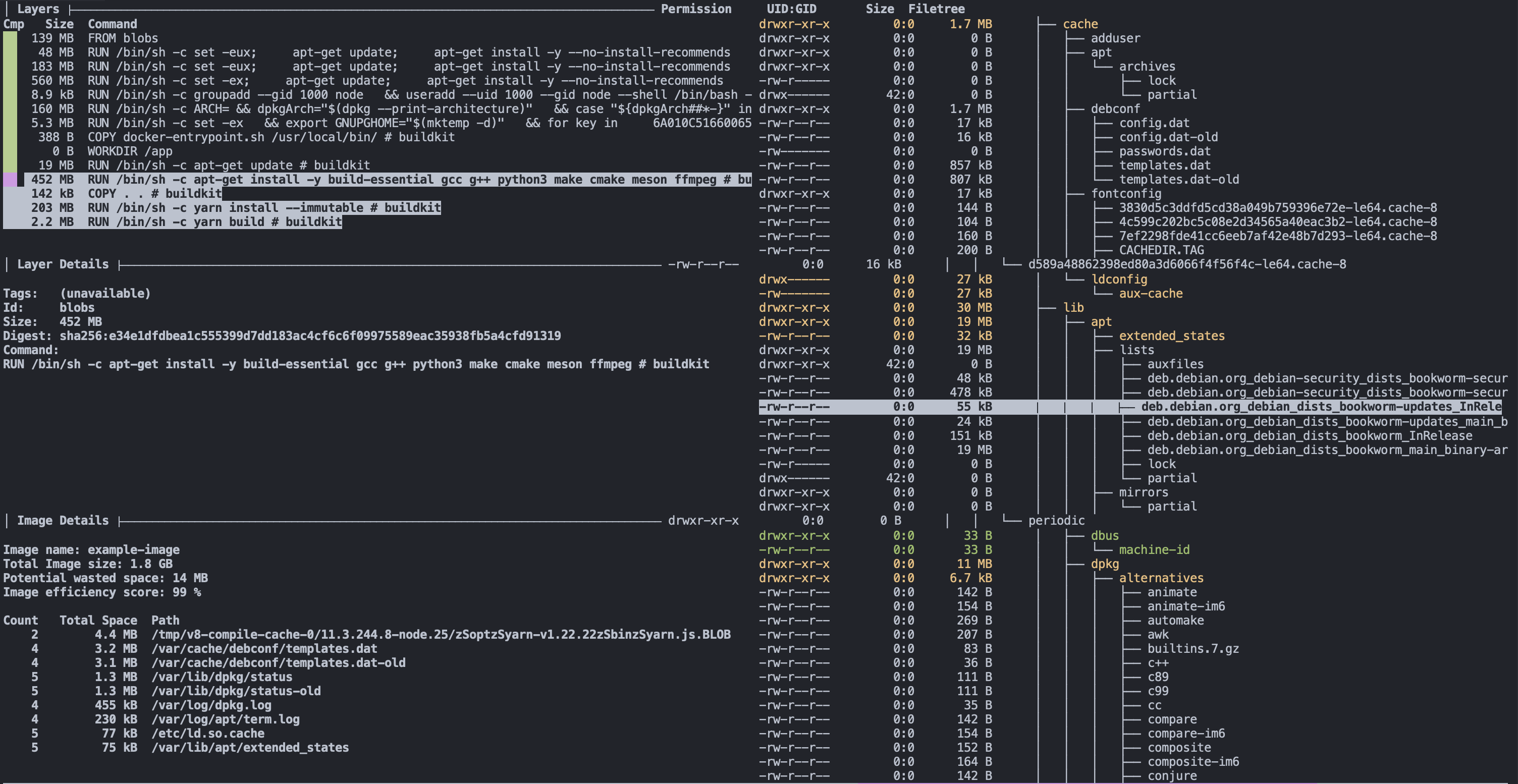Collapse the debconf folder node
Viewport: 1518px width, 784px height.
point(1114,109)
